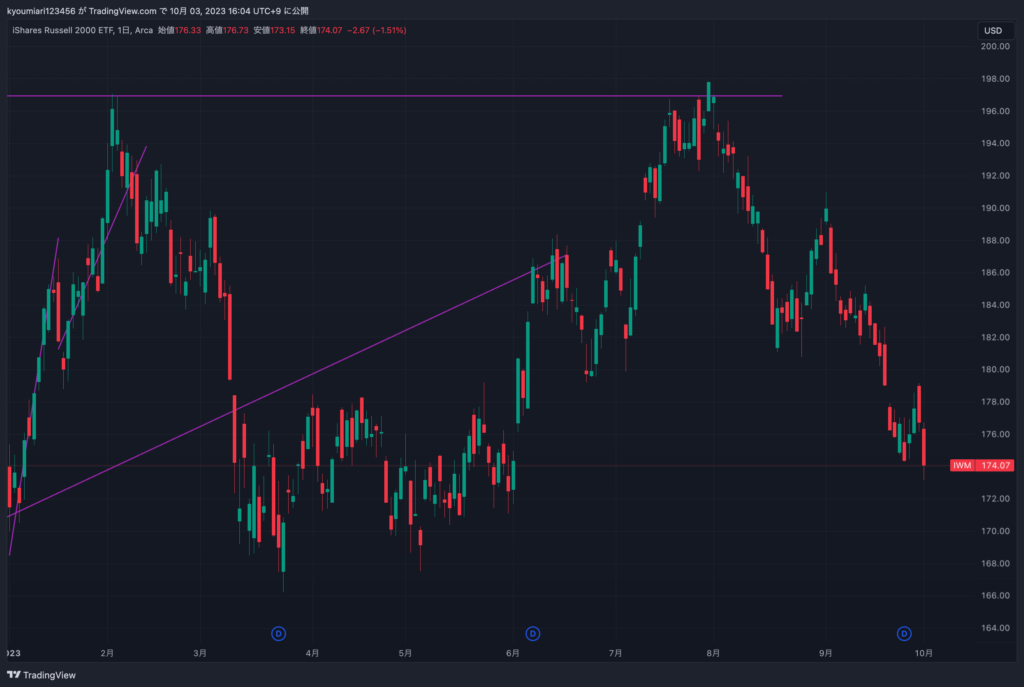This screenshot has width=1024, height=687.
Task: Click the 7月 label on the time axis
Action: coord(615,653)
